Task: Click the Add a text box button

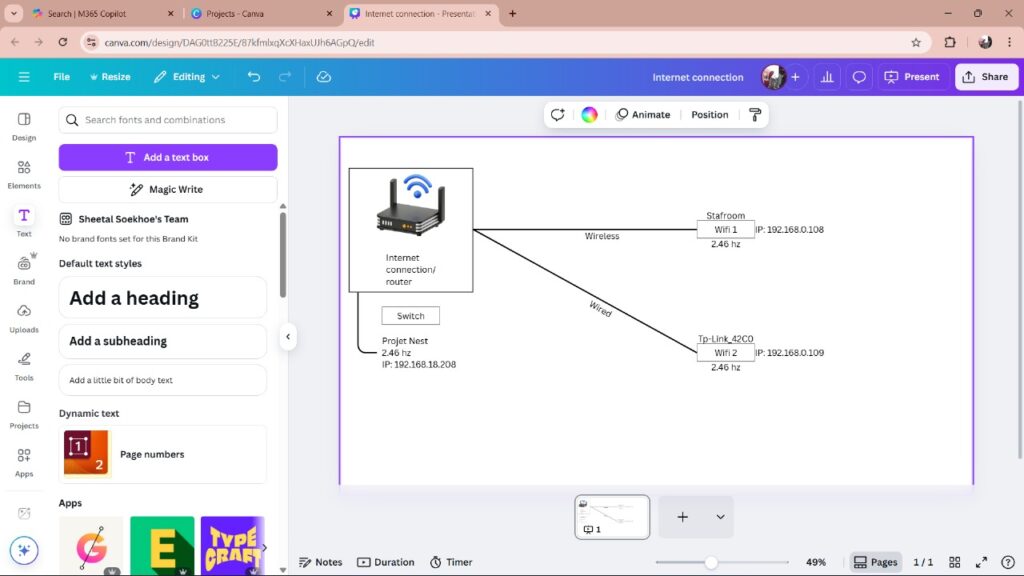Action: (168, 157)
